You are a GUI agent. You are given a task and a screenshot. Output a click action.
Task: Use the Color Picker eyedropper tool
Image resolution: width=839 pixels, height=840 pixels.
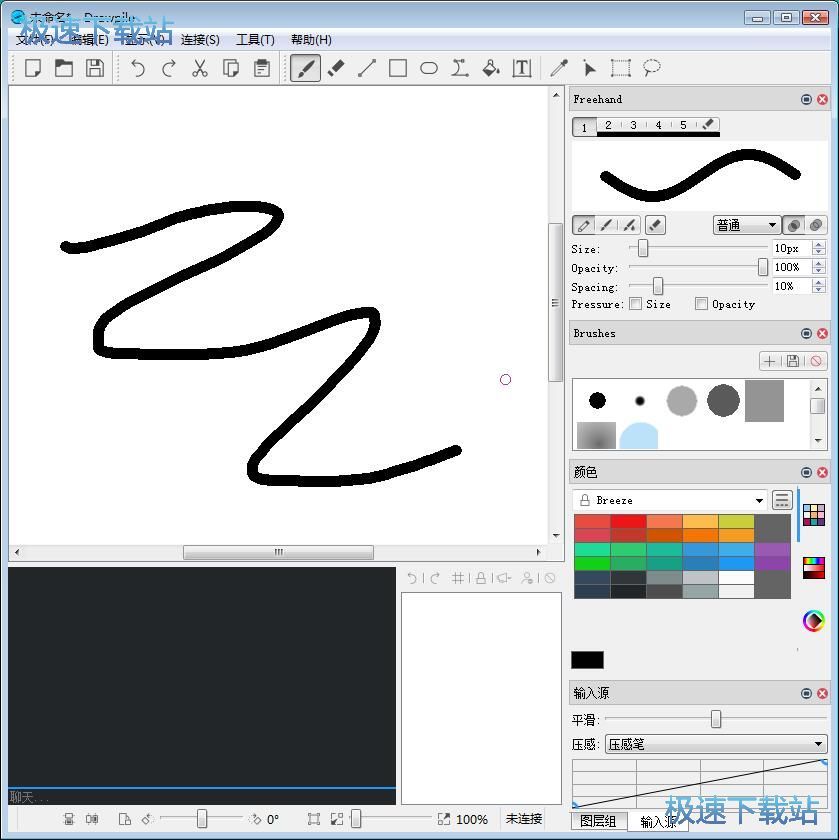pyautogui.click(x=558, y=68)
